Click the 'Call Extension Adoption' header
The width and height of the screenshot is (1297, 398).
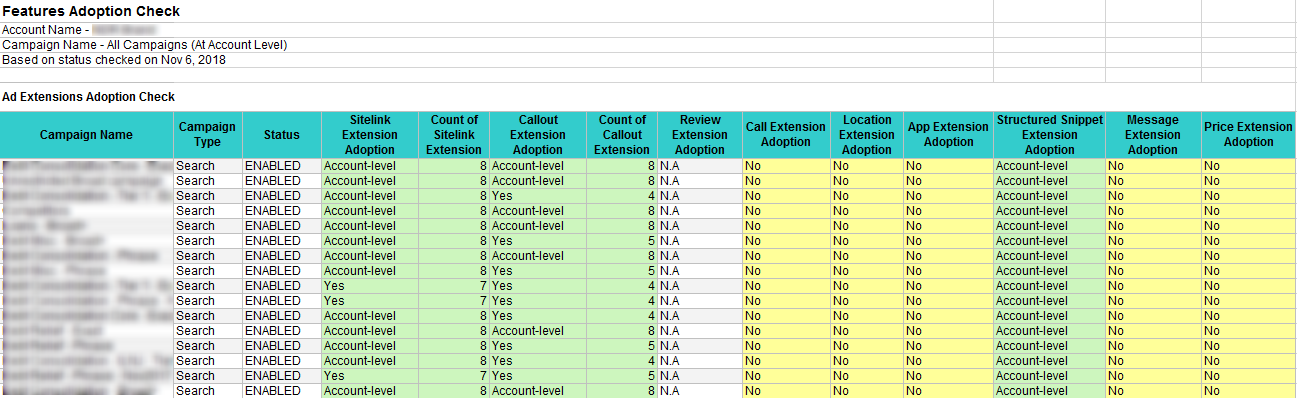click(x=786, y=135)
